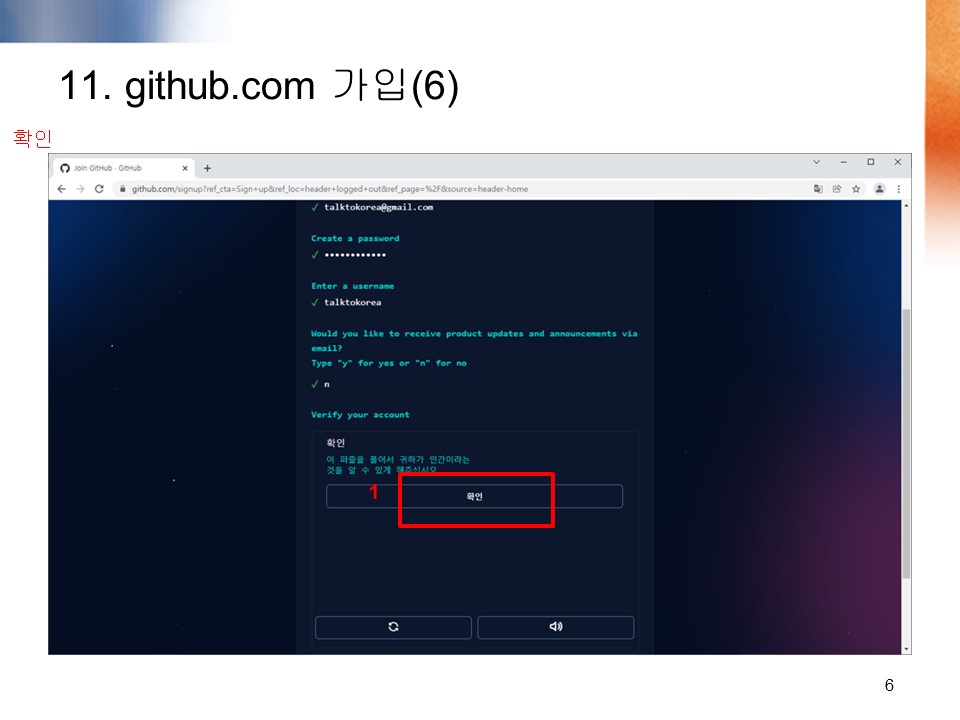Click the share page icon
960x720 pixels.
point(837,189)
